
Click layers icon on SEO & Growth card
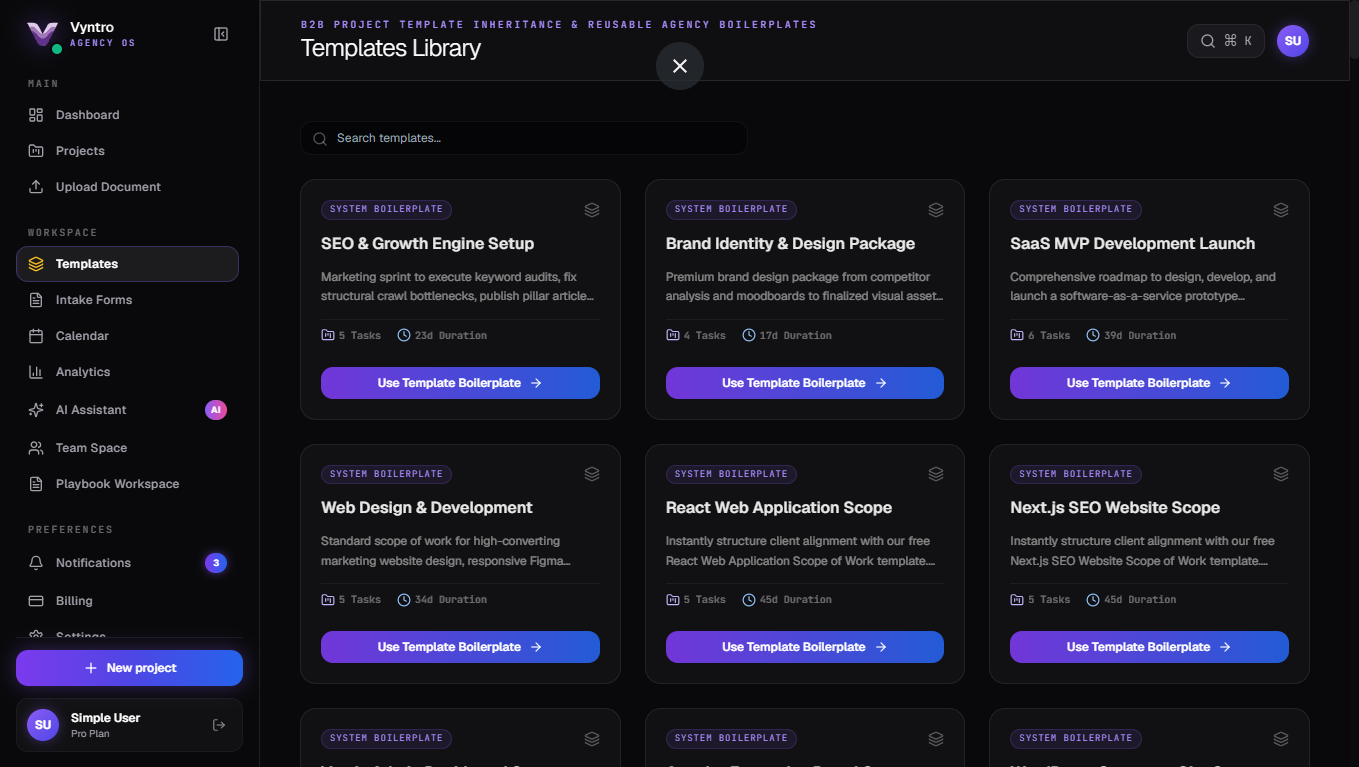click(592, 210)
